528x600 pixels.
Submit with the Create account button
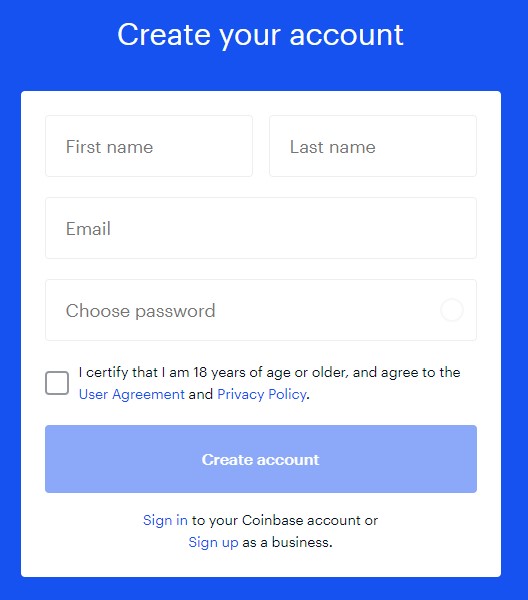click(x=261, y=459)
